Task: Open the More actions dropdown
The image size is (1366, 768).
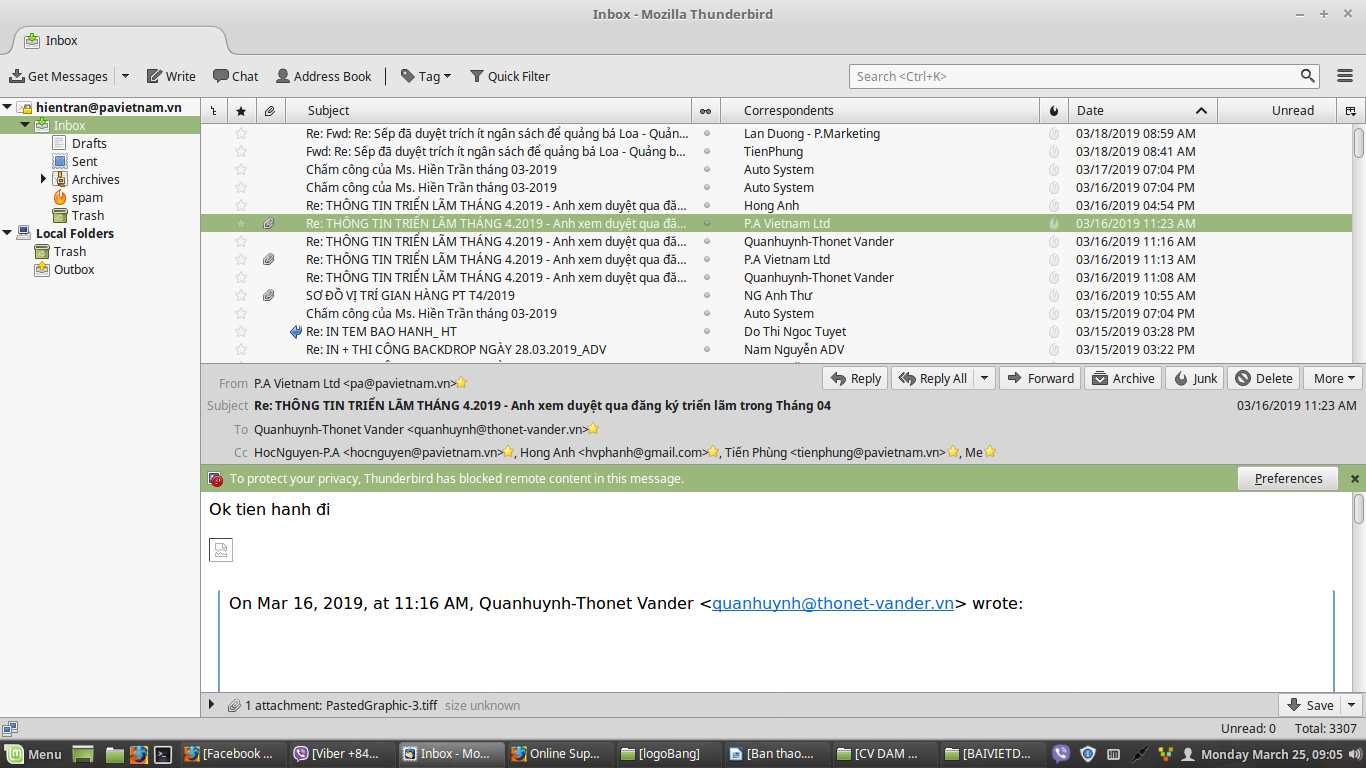Action: click(x=1333, y=378)
